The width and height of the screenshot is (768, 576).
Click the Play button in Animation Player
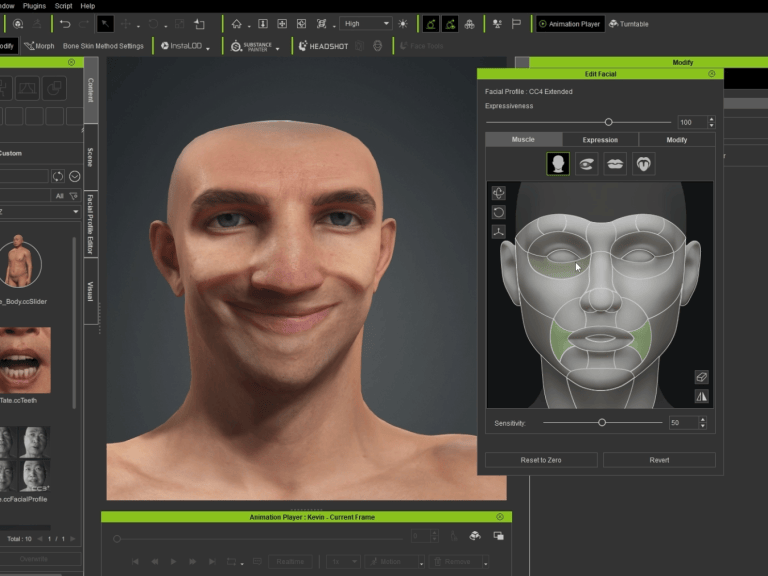click(x=173, y=562)
